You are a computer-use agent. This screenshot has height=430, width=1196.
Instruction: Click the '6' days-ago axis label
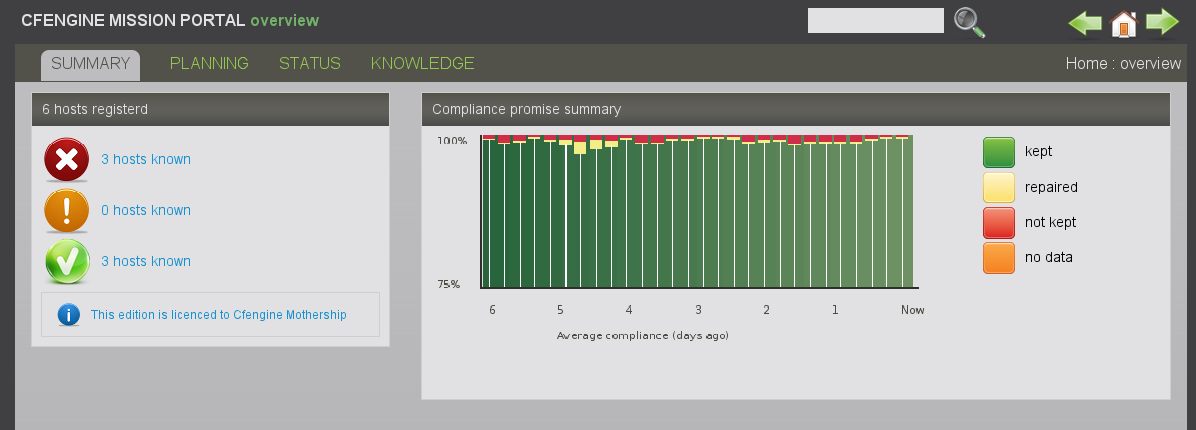click(492, 310)
